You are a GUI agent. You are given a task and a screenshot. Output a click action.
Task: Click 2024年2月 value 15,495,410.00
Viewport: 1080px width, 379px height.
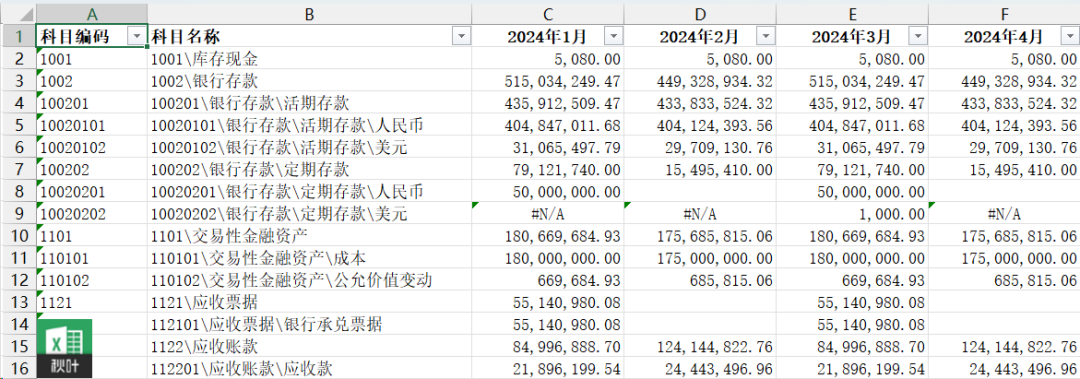tap(699, 170)
